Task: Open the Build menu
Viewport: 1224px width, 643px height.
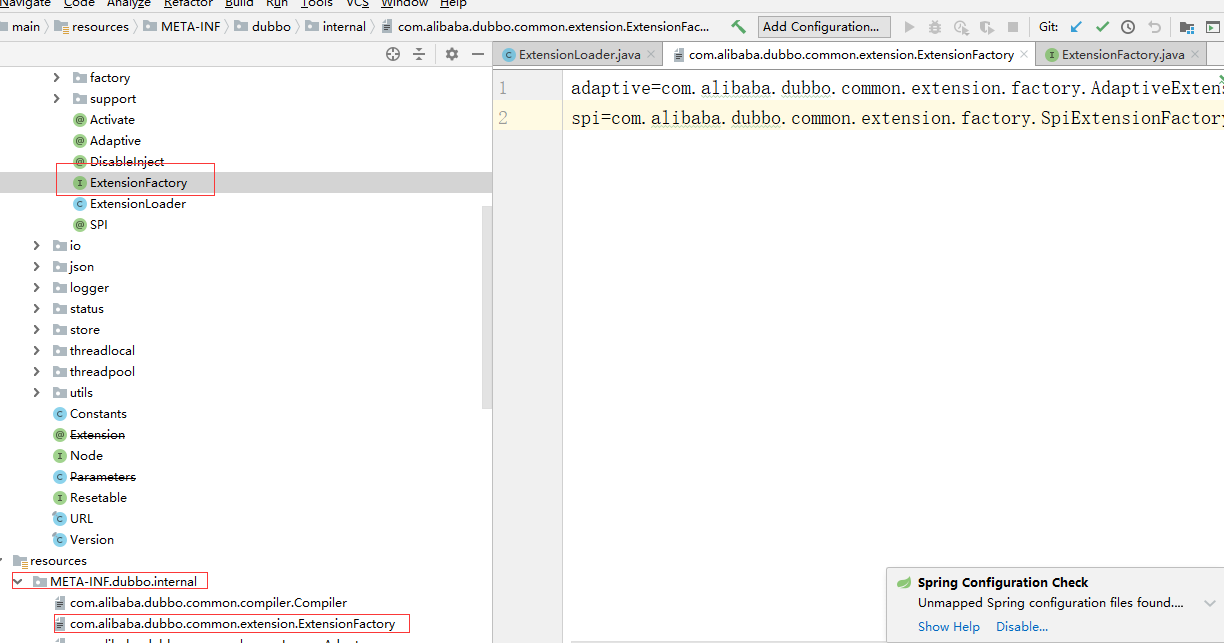Action: click(x=239, y=4)
